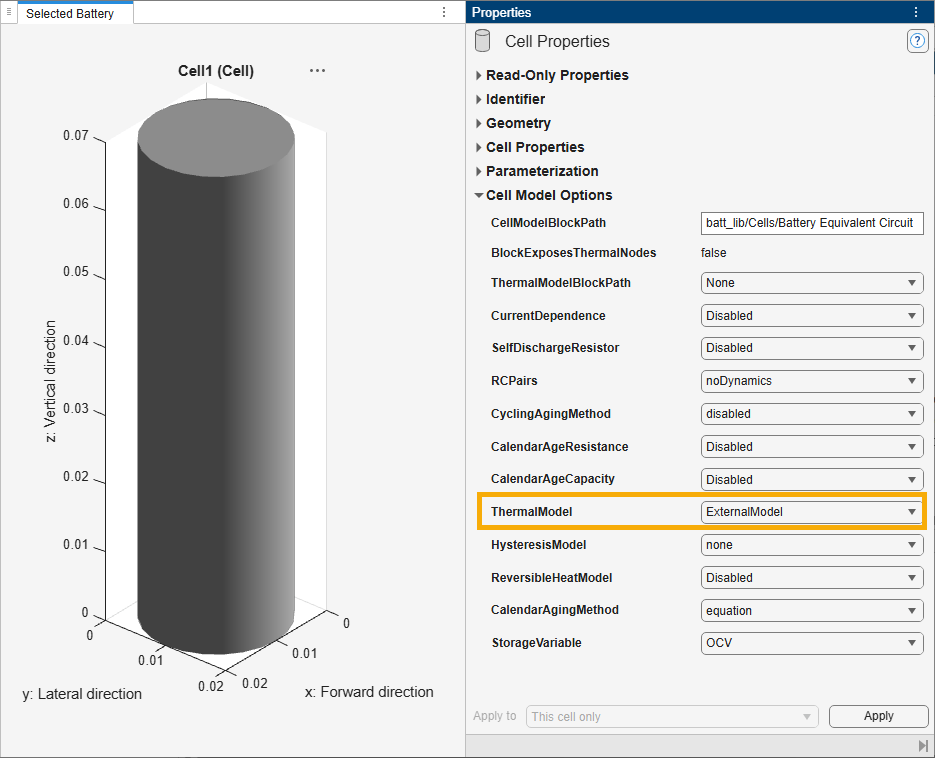Click the Properties panel title
Image resolution: width=935 pixels, height=758 pixels.
pyautogui.click(x=501, y=13)
